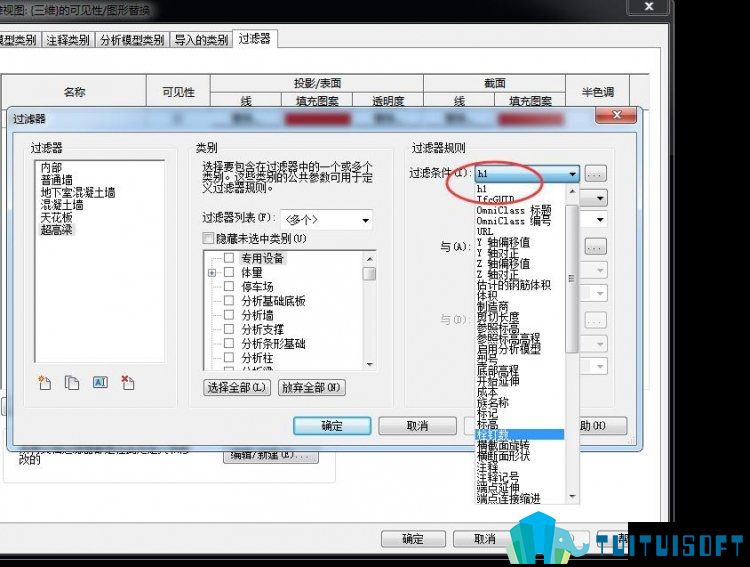Check the 专用设备 category
Image resolution: width=750 pixels, height=567 pixels.
pyautogui.click(x=229, y=258)
